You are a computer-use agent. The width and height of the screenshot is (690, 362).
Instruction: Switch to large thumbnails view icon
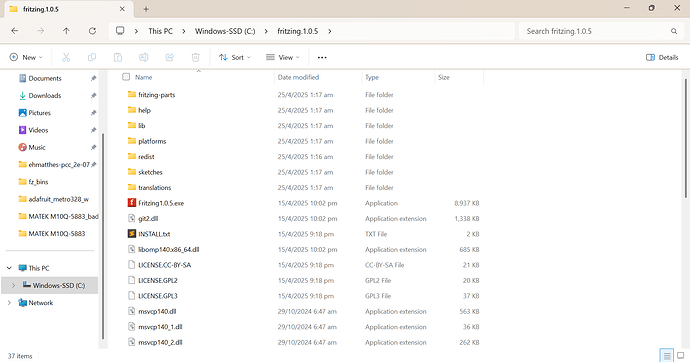click(680, 355)
